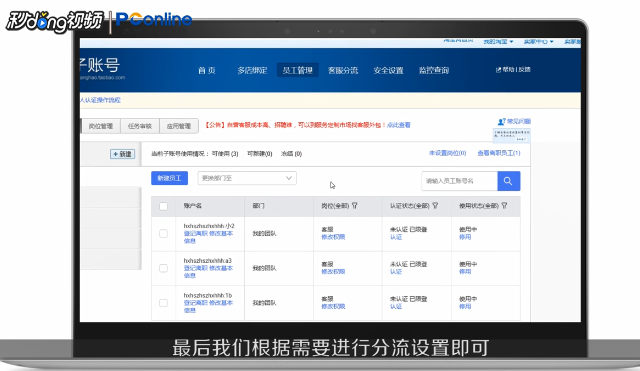Select 员工管理 navigation item
The image size is (640, 371).
[x=298, y=70]
